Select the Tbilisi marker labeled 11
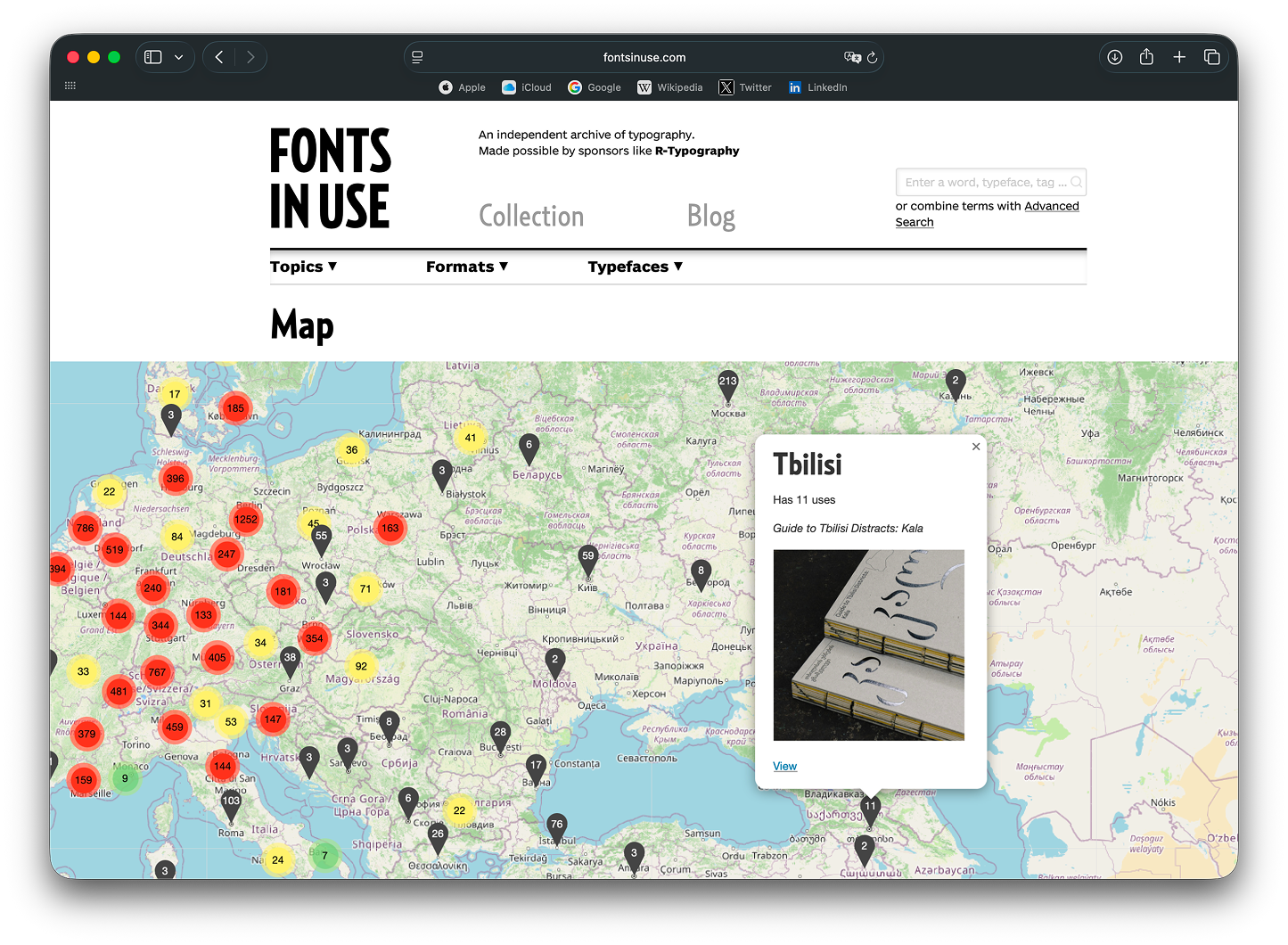Screen dimensions: 1288x945 tap(870, 809)
